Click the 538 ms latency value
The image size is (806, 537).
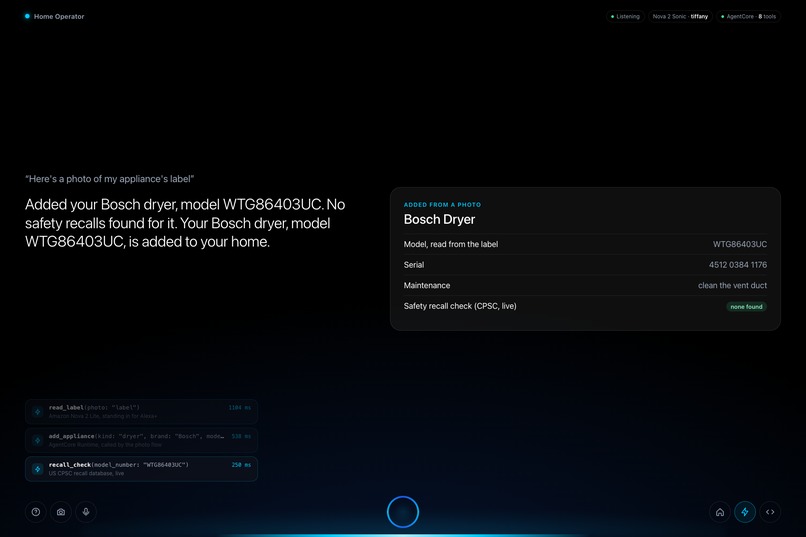pos(241,436)
